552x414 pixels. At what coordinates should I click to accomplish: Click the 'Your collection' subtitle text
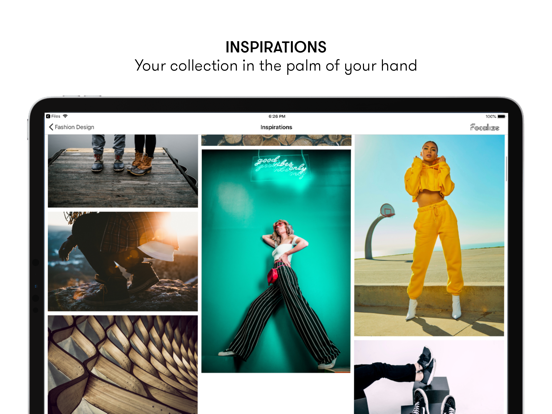276,66
